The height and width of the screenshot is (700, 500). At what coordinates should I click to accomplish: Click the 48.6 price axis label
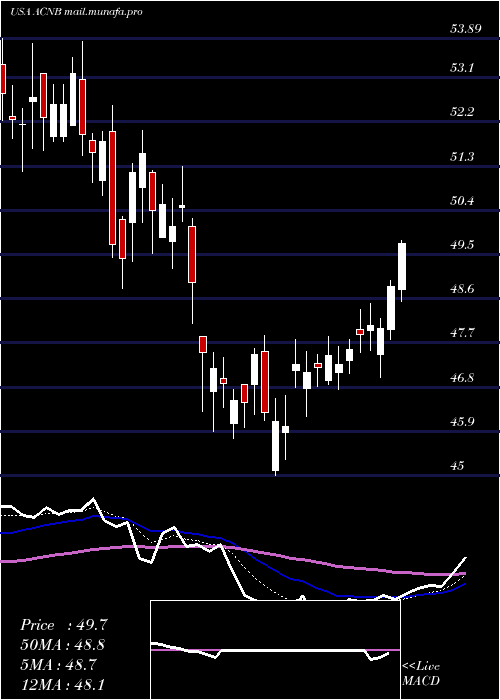464,289
